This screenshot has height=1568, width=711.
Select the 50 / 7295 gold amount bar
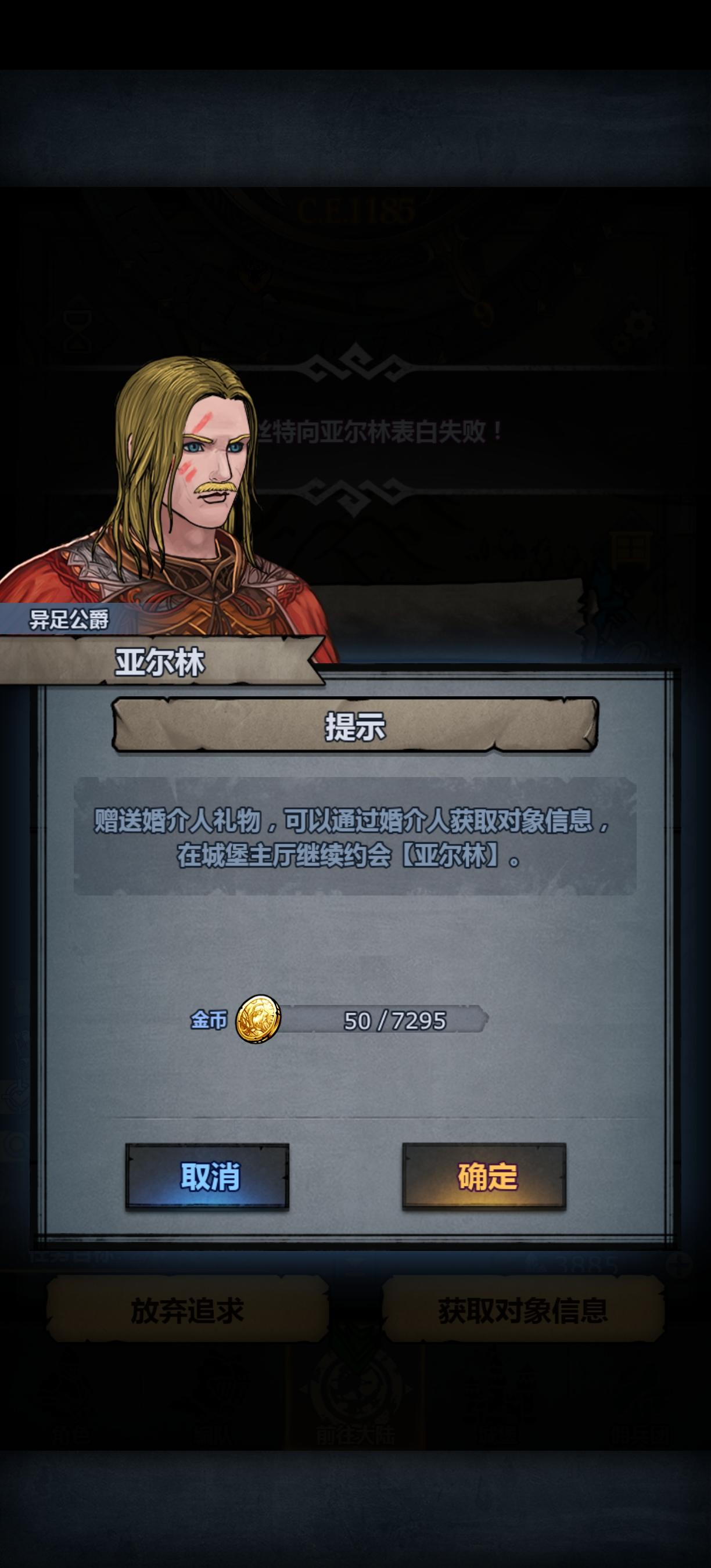[383, 1020]
